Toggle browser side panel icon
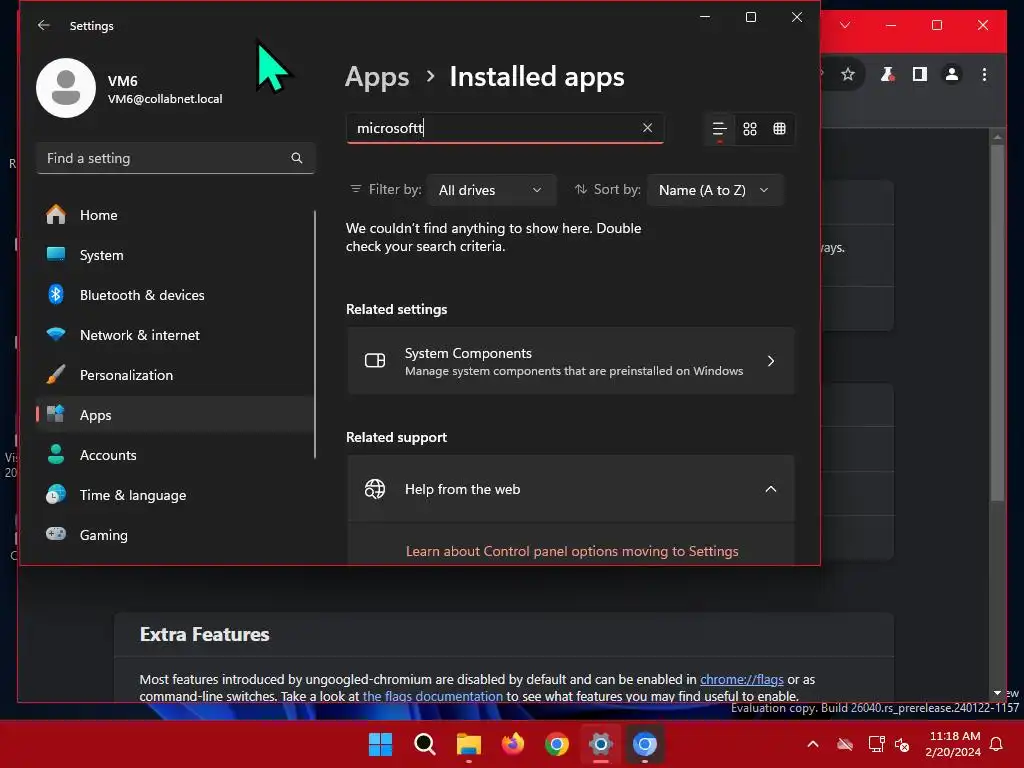Screen dimensions: 1024x768 920,74
